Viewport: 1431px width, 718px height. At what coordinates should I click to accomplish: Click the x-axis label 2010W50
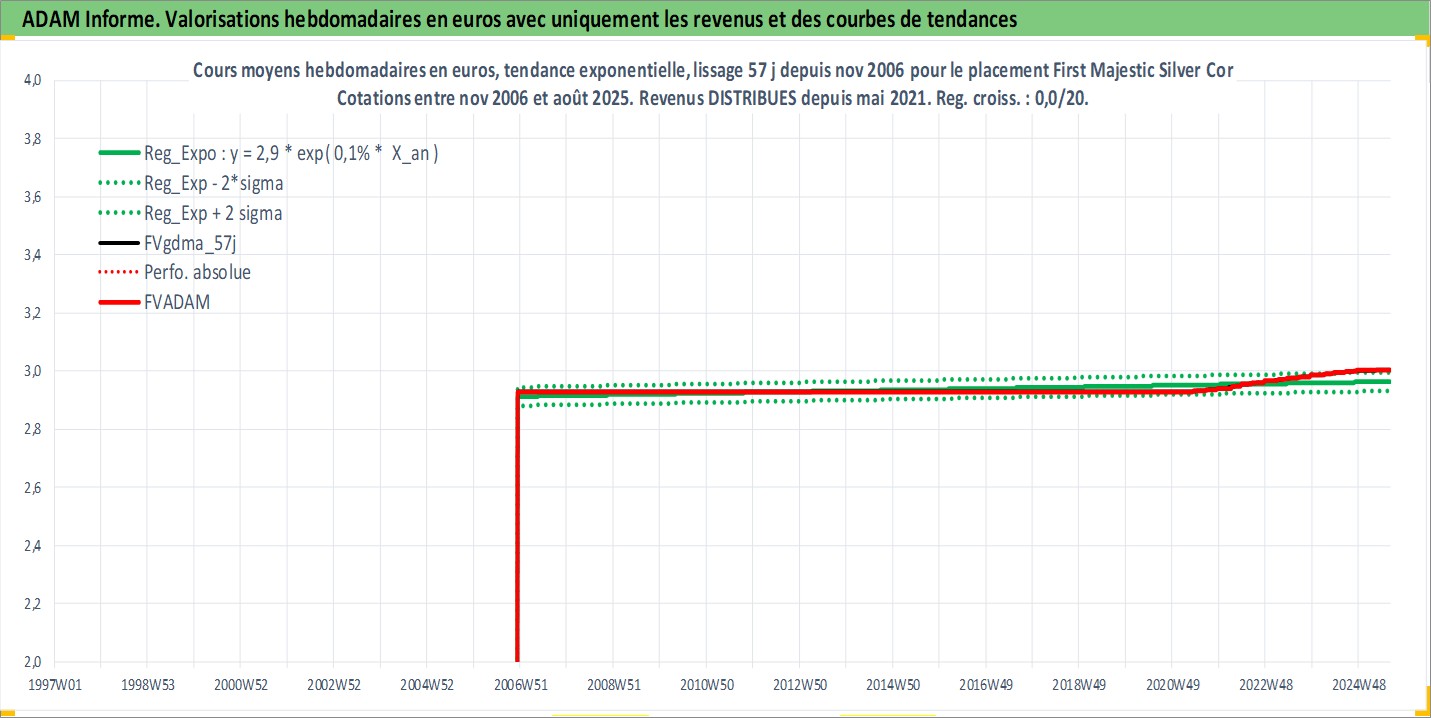tap(706, 685)
